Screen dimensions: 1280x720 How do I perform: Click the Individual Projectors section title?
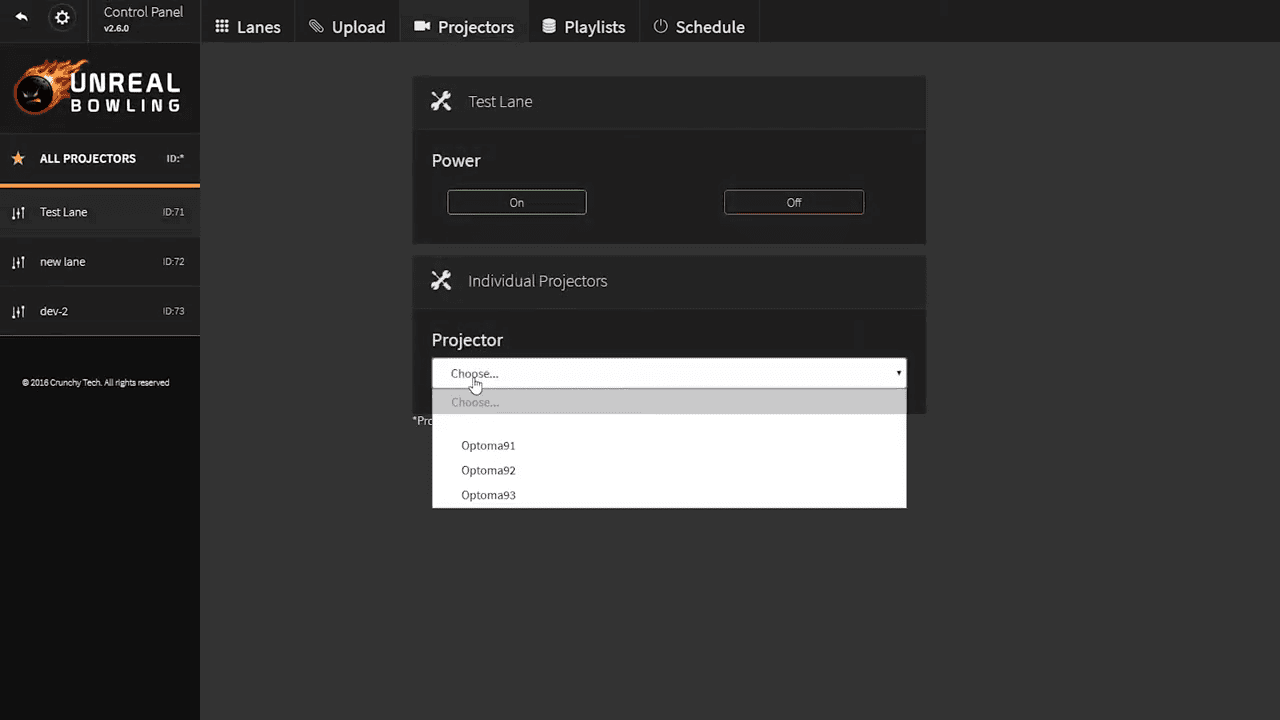point(538,281)
